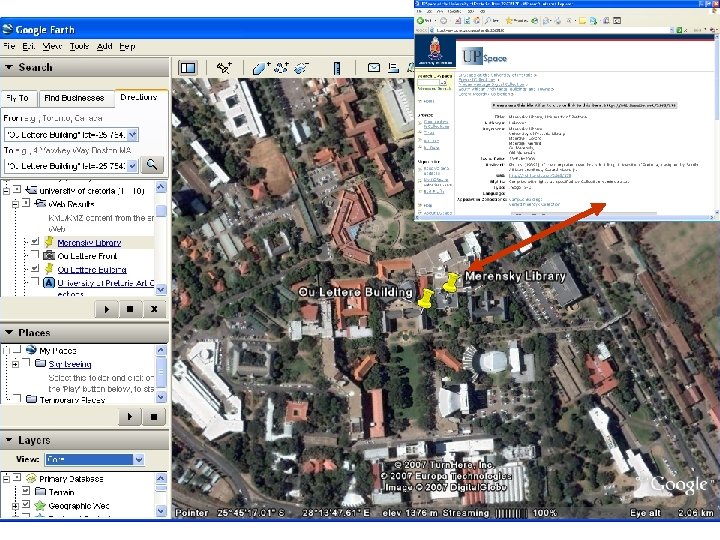Click the Primary Database layer icon
This screenshot has height=540, width=720.
coord(31,478)
